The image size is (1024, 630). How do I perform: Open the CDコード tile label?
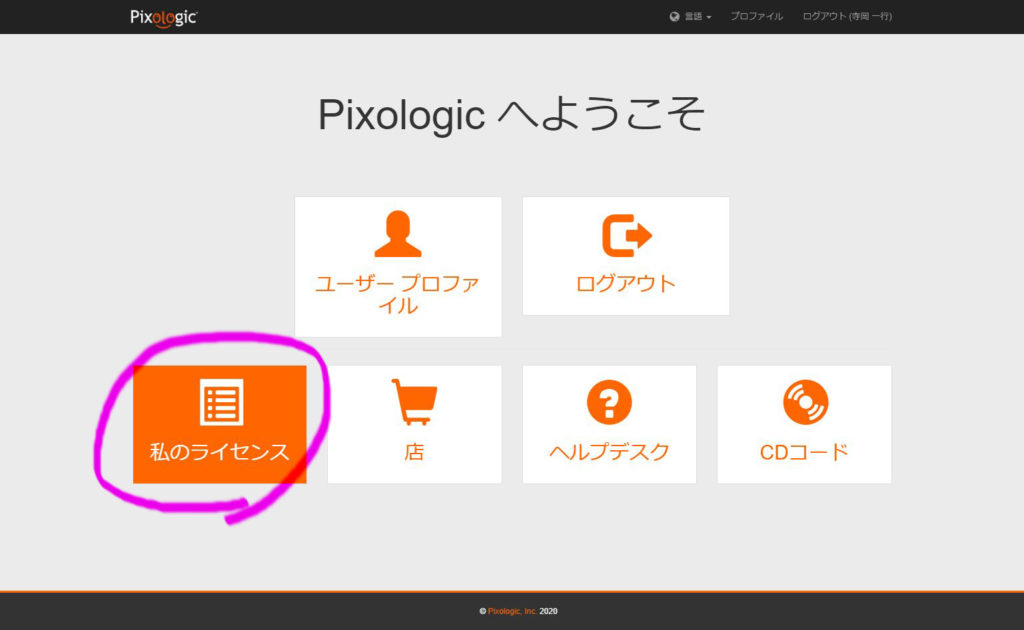pos(804,452)
